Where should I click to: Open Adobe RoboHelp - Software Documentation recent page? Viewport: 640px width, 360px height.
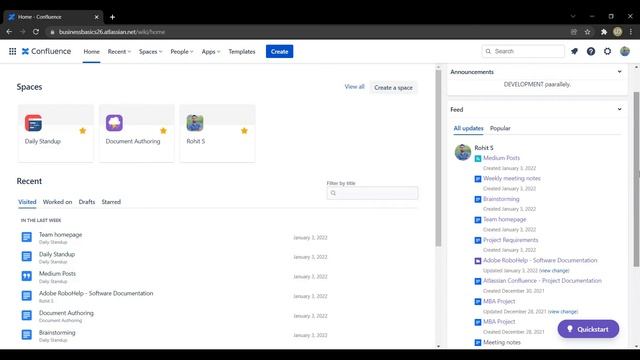(96, 293)
